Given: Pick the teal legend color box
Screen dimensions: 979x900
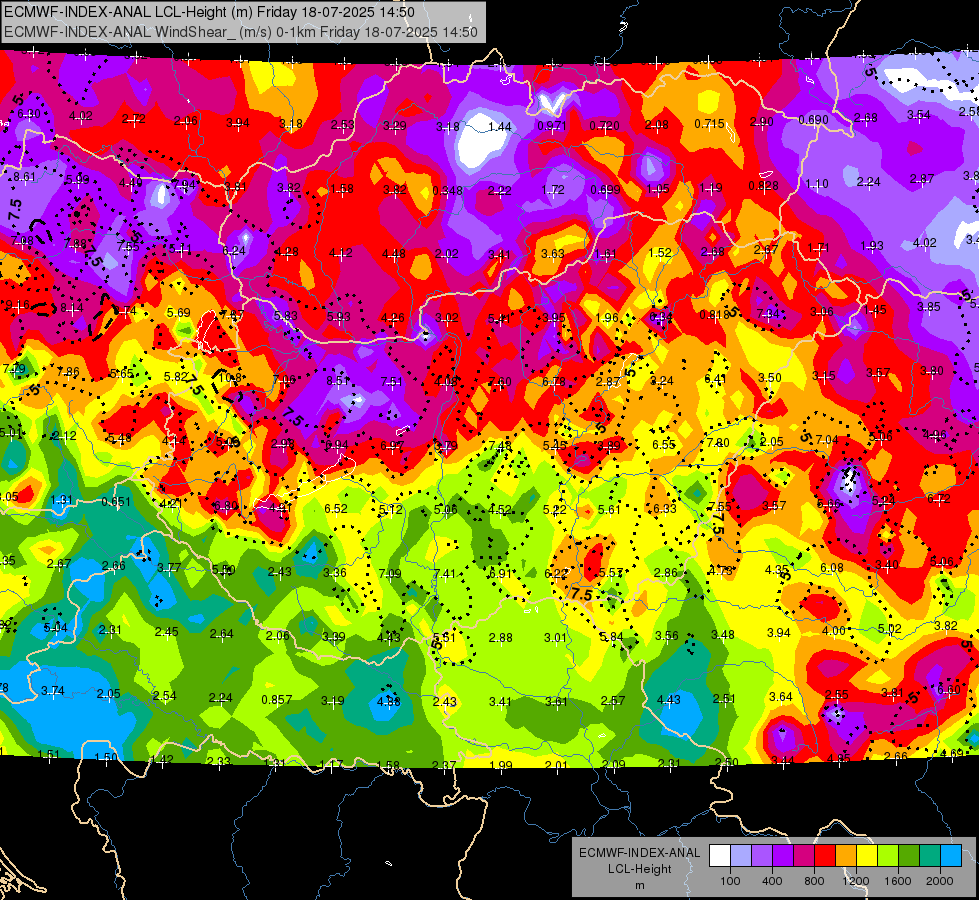Looking at the screenshot, I should tap(930, 855).
